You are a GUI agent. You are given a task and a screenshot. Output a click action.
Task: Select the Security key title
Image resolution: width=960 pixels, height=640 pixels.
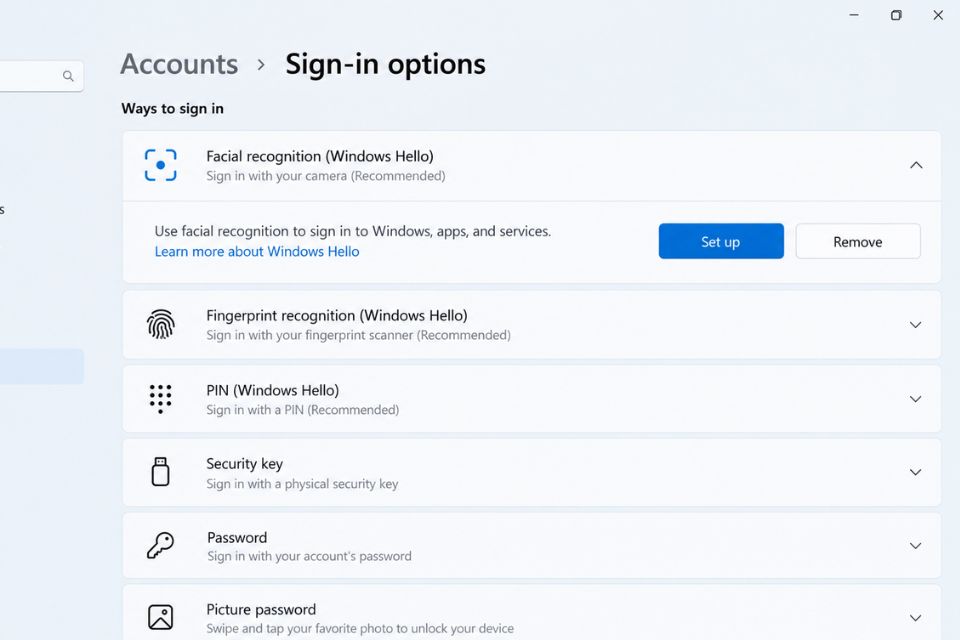[244, 464]
